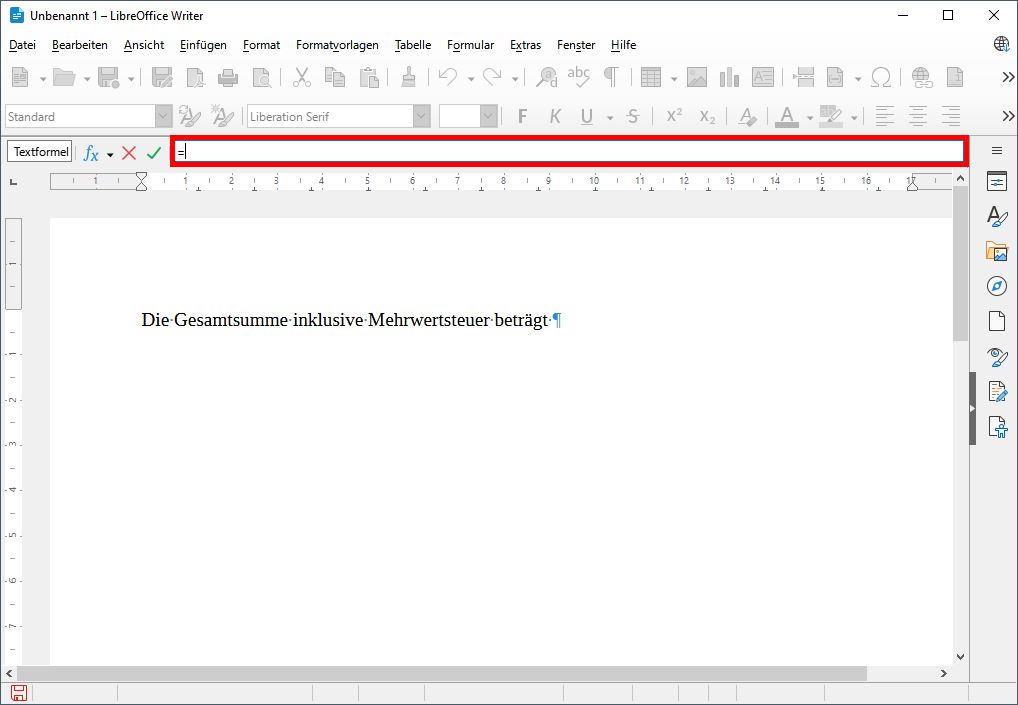Image resolution: width=1018 pixels, height=705 pixels.
Task: Open the Liberation Serif font name dropdown
Action: click(420, 116)
